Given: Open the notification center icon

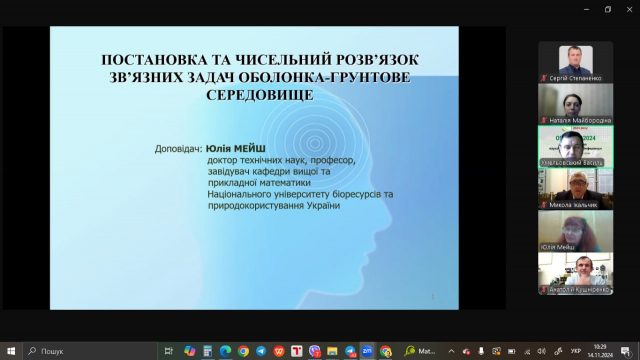Looking at the screenshot, I should pos(626,351).
